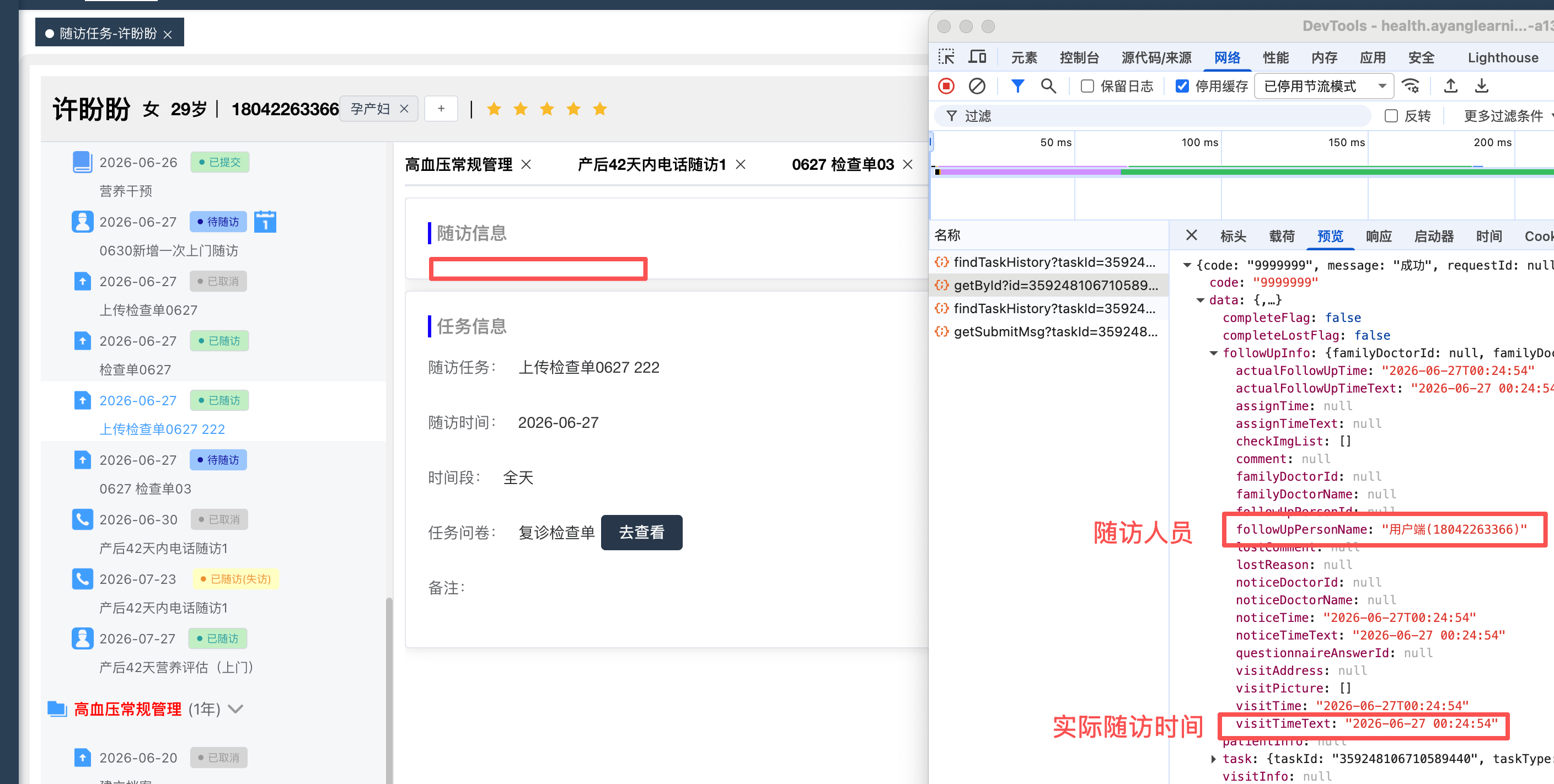Stop network recording with red record icon
The width and height of the screenshot is (1554, 784).
point(946,86)
